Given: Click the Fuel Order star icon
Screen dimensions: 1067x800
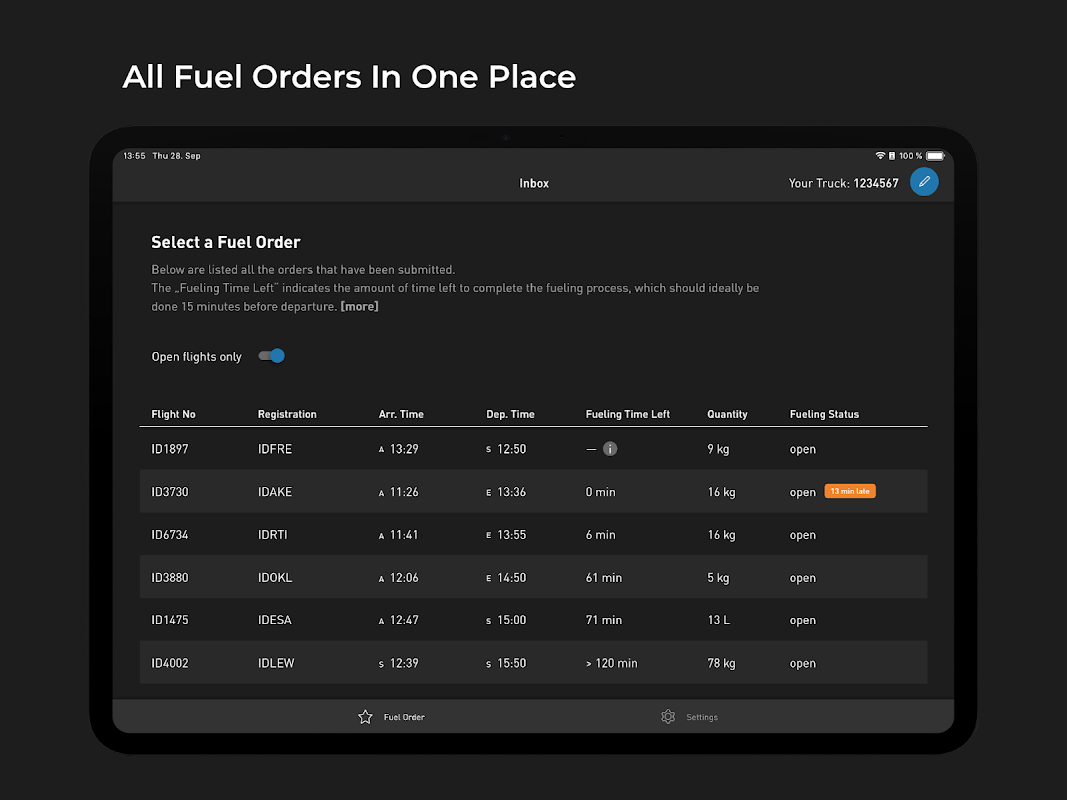Looking at the screenshot, I should 365,717.
